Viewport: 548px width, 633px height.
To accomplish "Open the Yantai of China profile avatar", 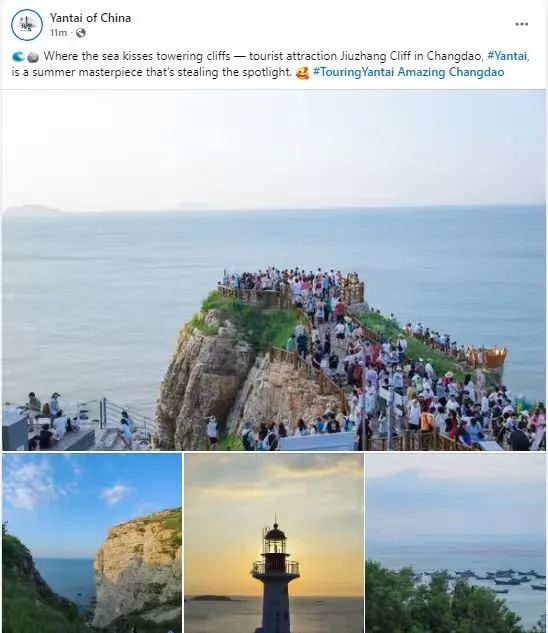I will pos(27,25).
